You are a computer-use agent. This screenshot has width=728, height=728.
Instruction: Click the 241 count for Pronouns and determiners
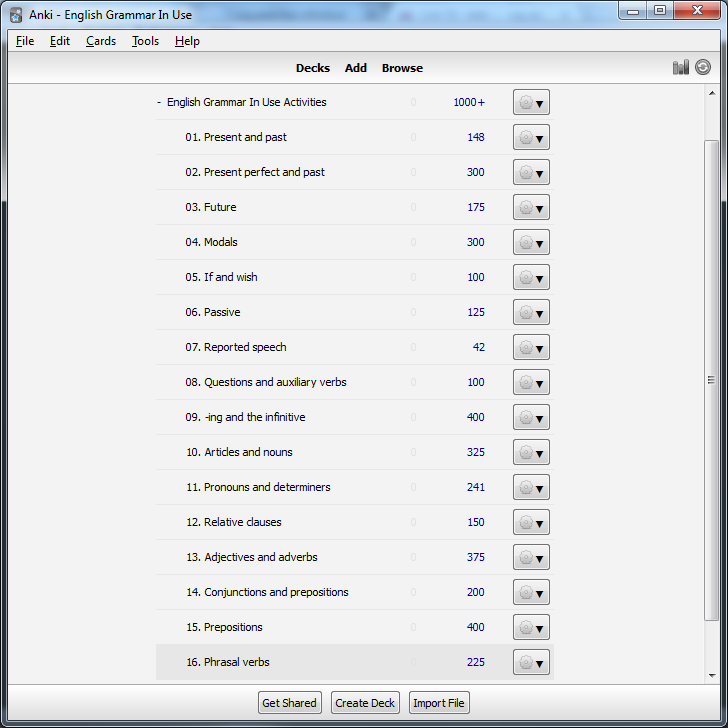coord(476,487)
